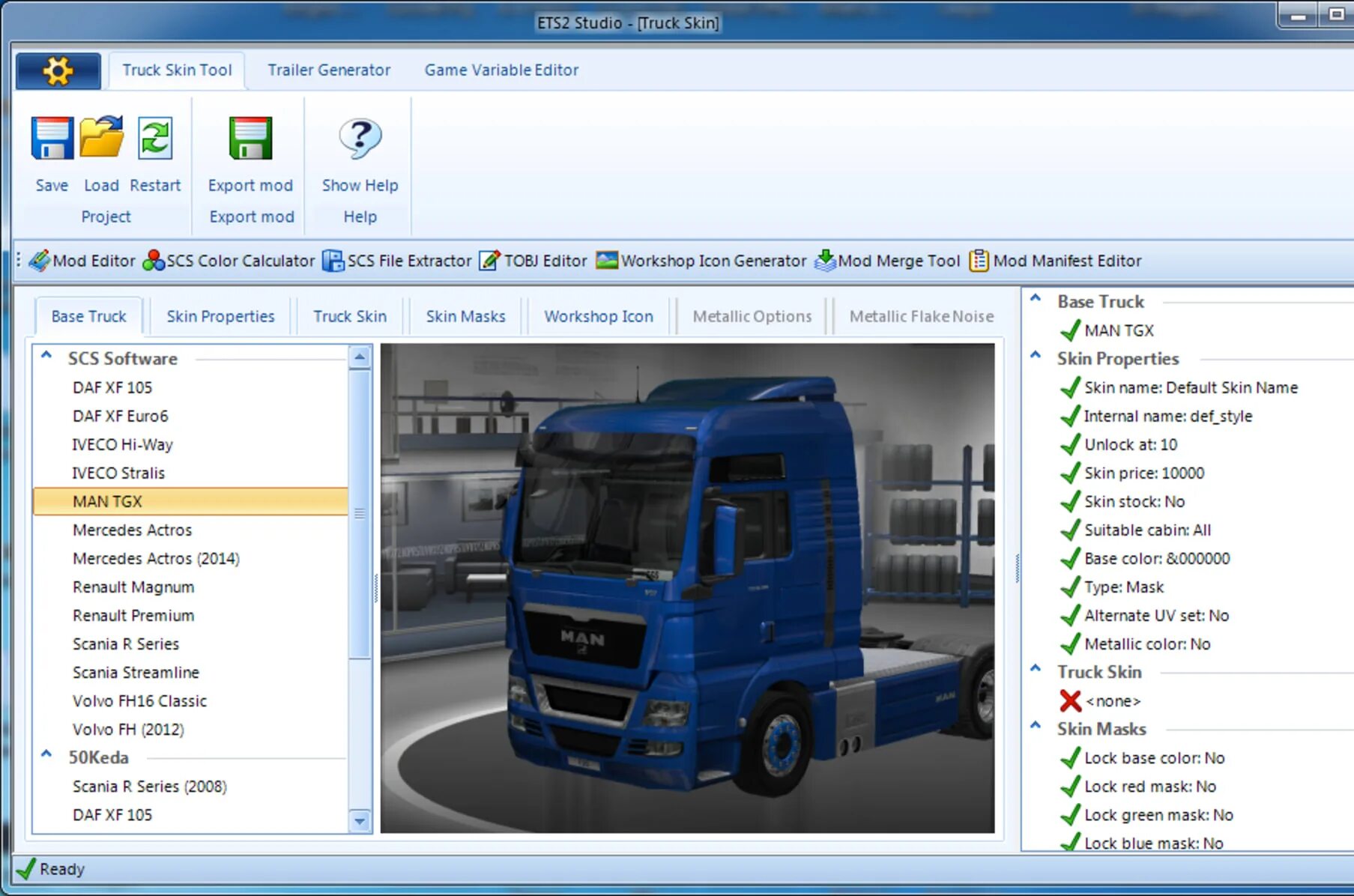The image size is (1354, 896).
Task: Collapse the Base Truck summary section
Action: pyautogui.click(x=1036, y=298)
